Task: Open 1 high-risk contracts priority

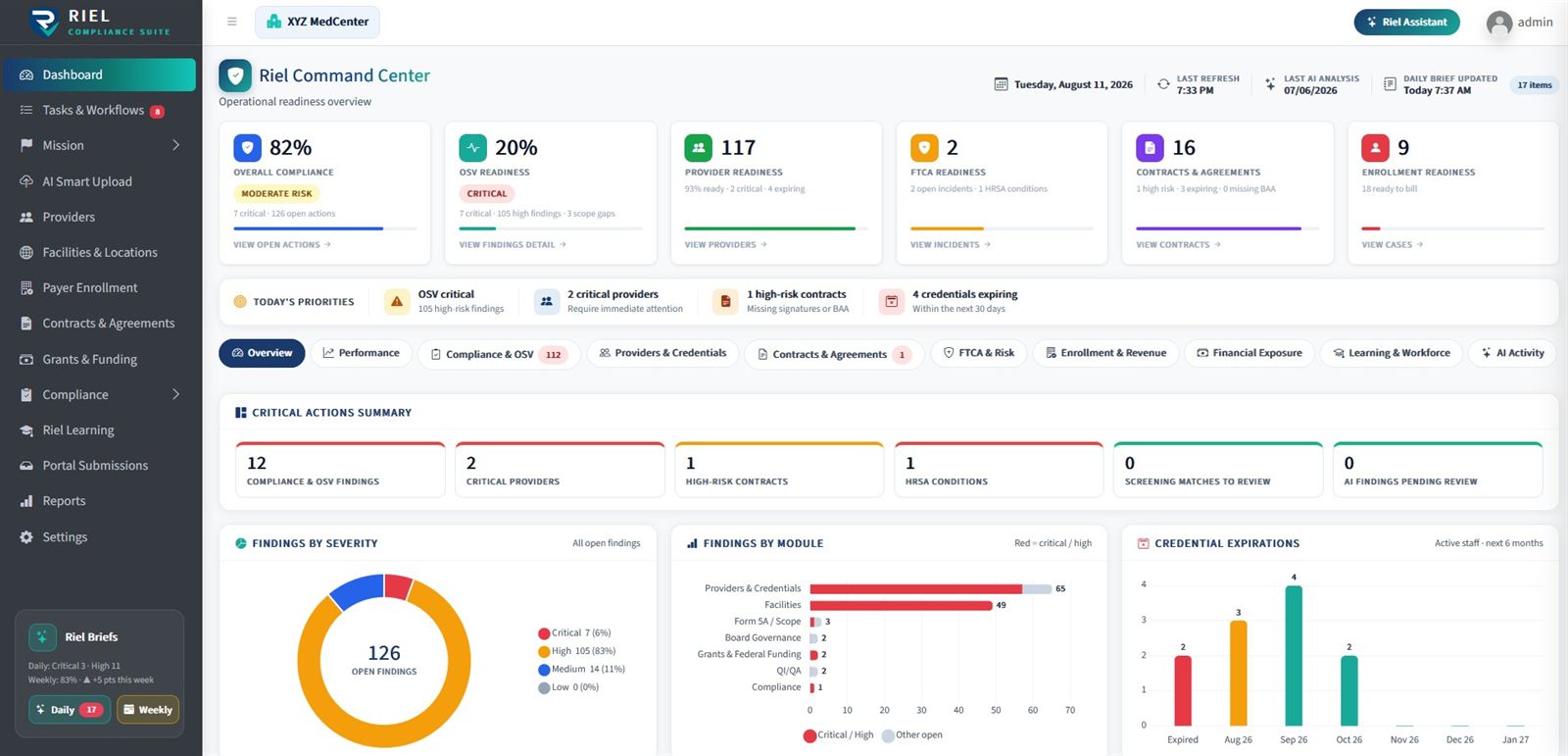Action: [781, 301]
